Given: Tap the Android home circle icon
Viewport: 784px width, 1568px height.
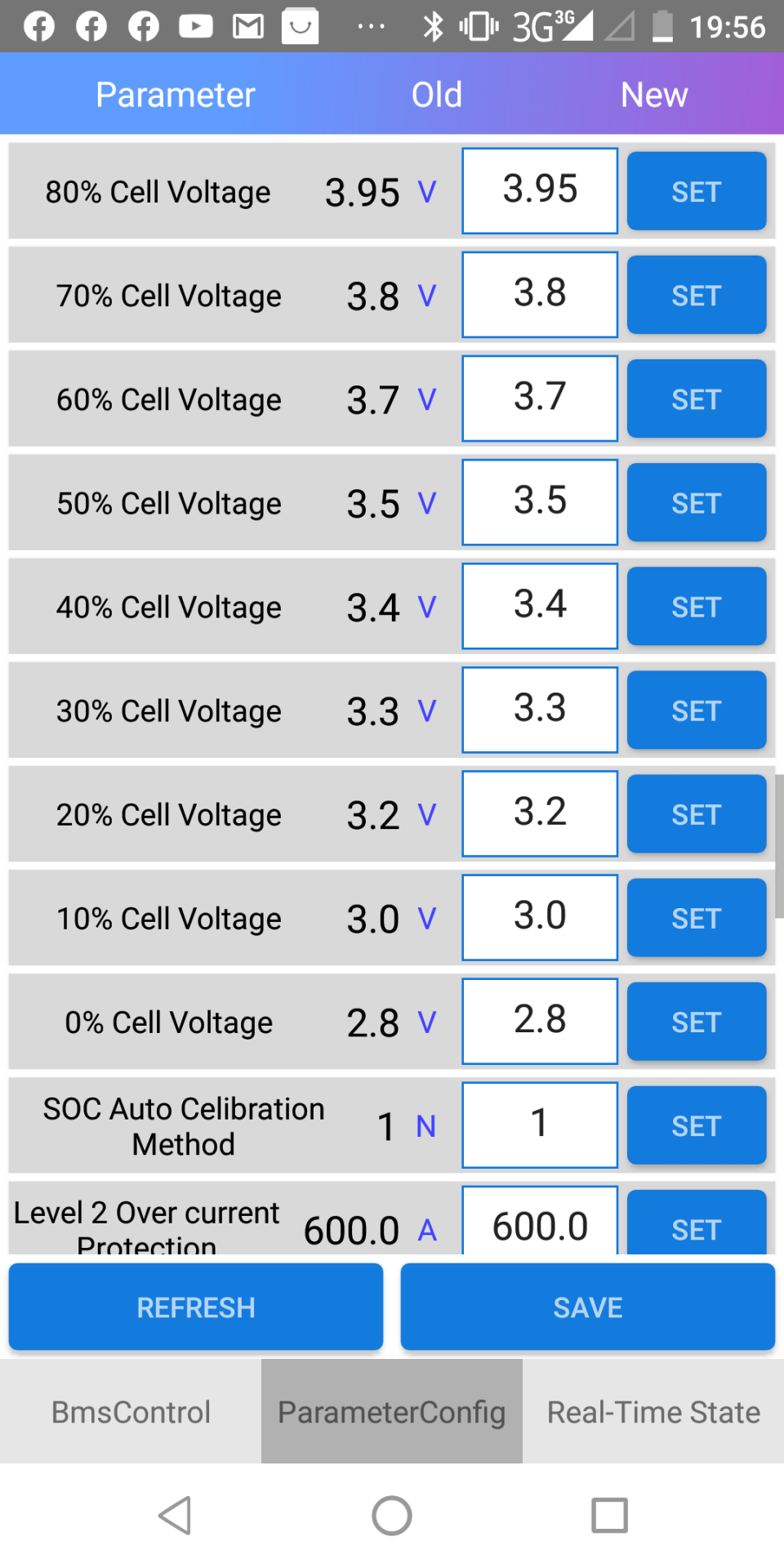Looking at the screenshot, I should pos(392,1516).
